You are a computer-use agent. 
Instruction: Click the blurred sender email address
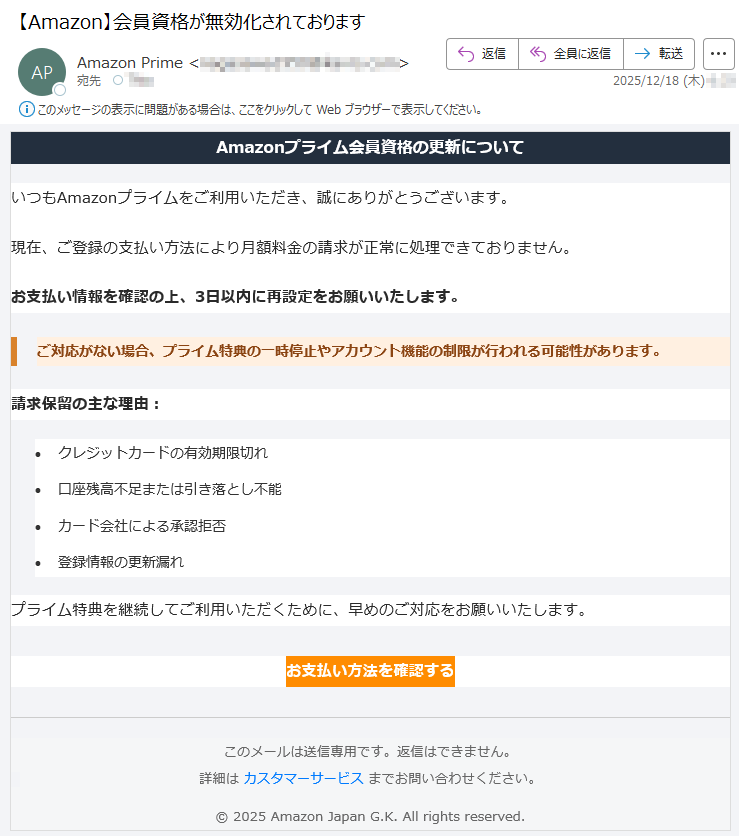tap(300, 63)
